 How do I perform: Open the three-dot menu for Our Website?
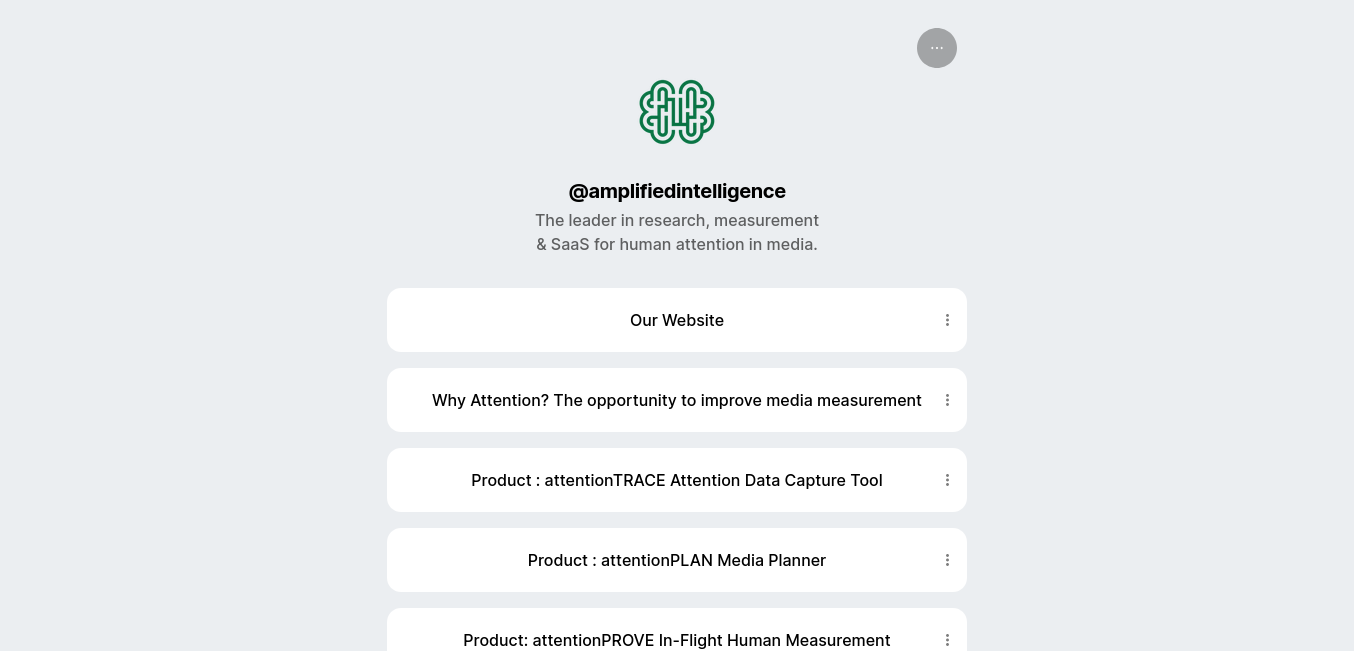947,320
